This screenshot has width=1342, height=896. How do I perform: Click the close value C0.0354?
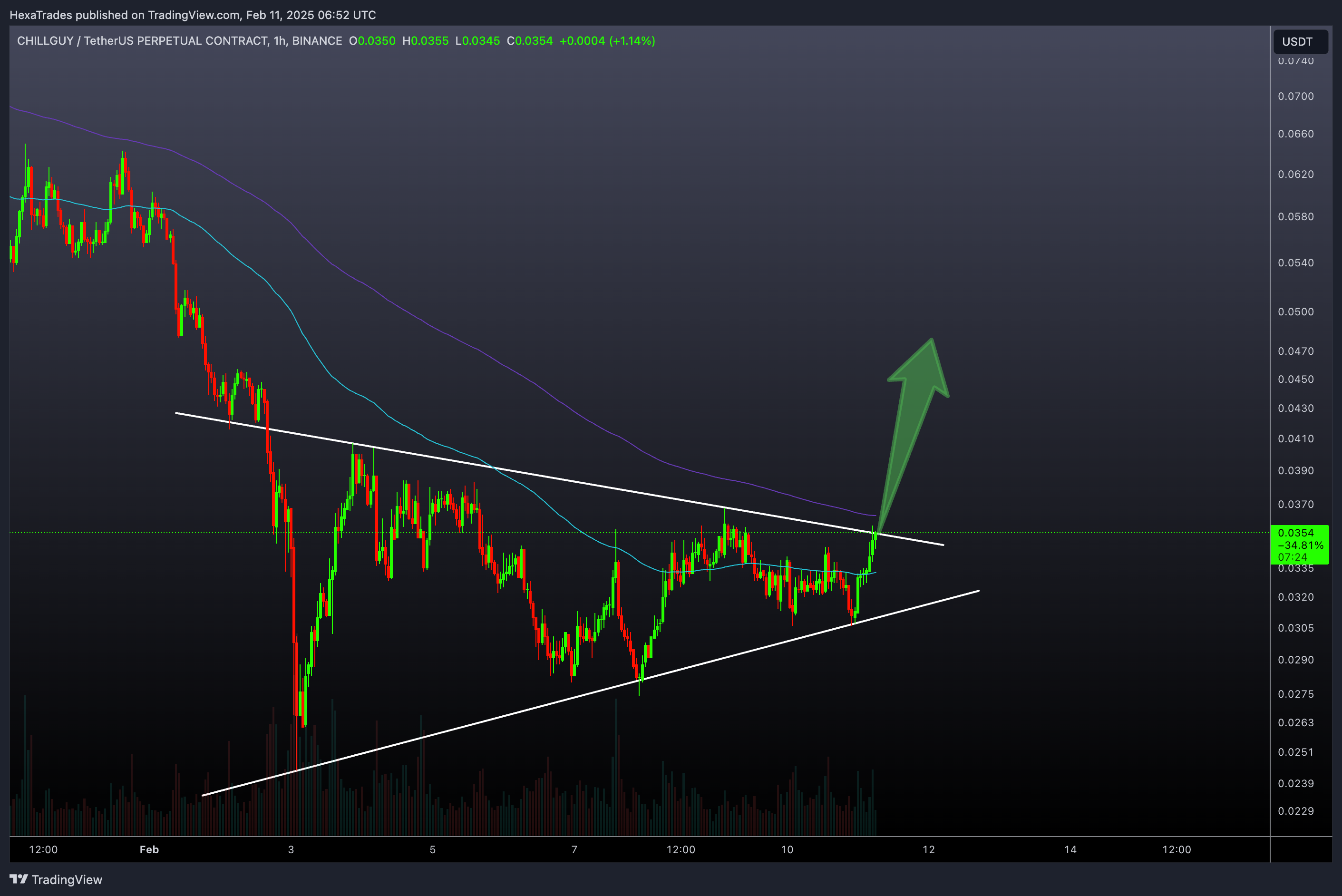pyautogui.click(x=530, y=40)
